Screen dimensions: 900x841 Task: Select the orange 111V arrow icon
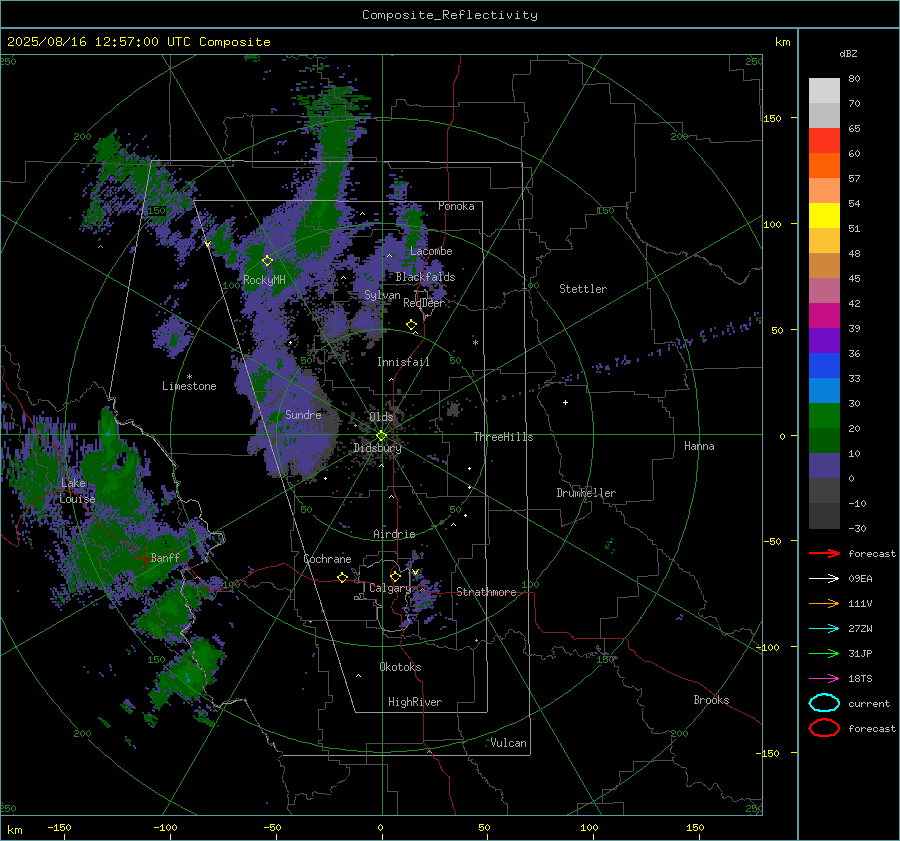tap(824, 603)
